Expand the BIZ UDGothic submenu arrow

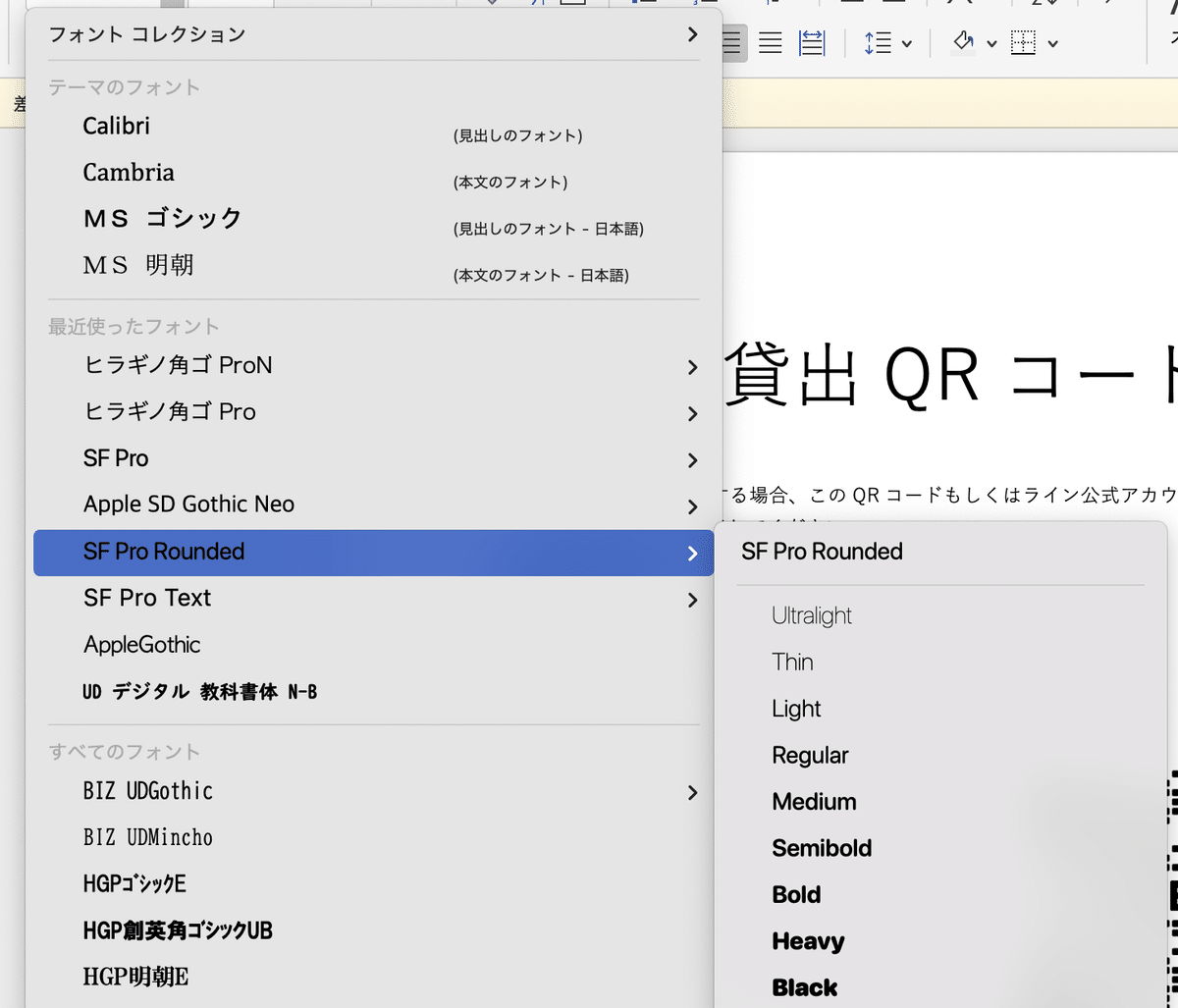click(692, 792)
